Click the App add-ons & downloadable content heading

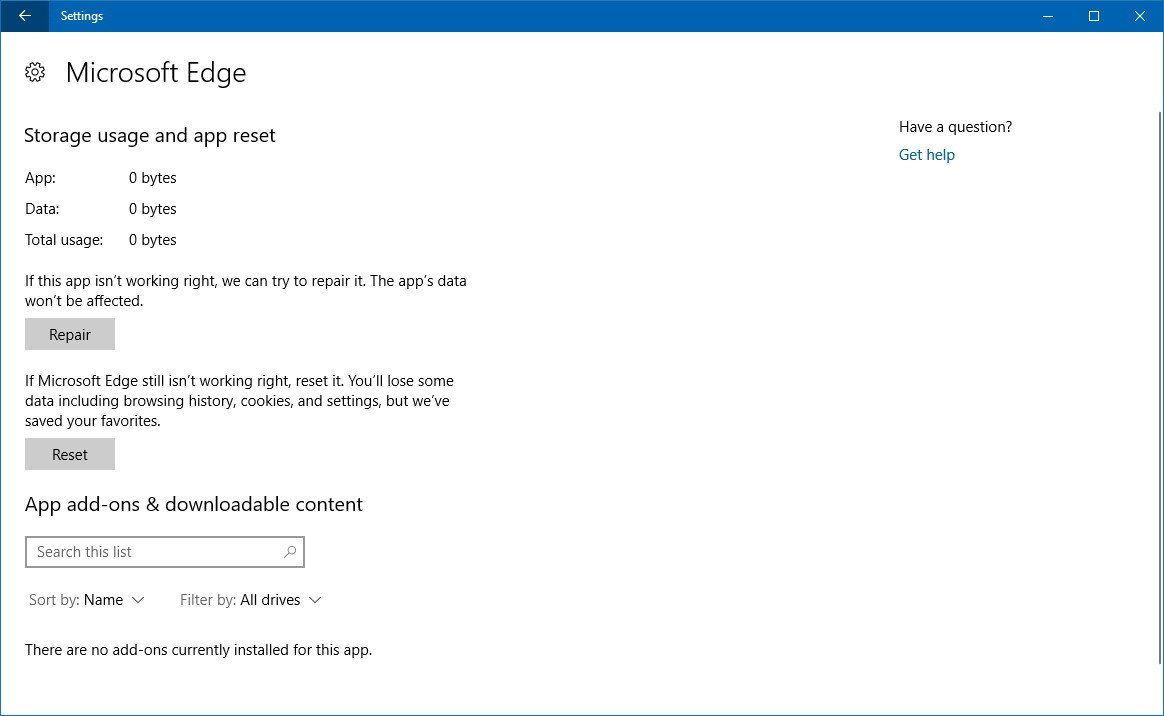point(193,504)
